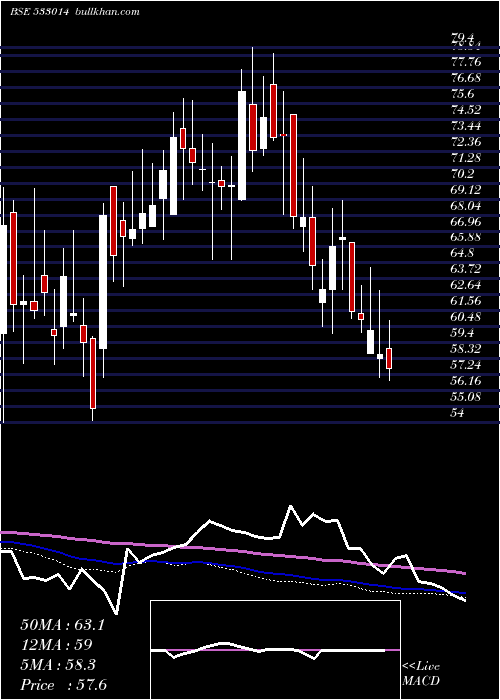Select the 71.28 price axis label

(466, 158)
